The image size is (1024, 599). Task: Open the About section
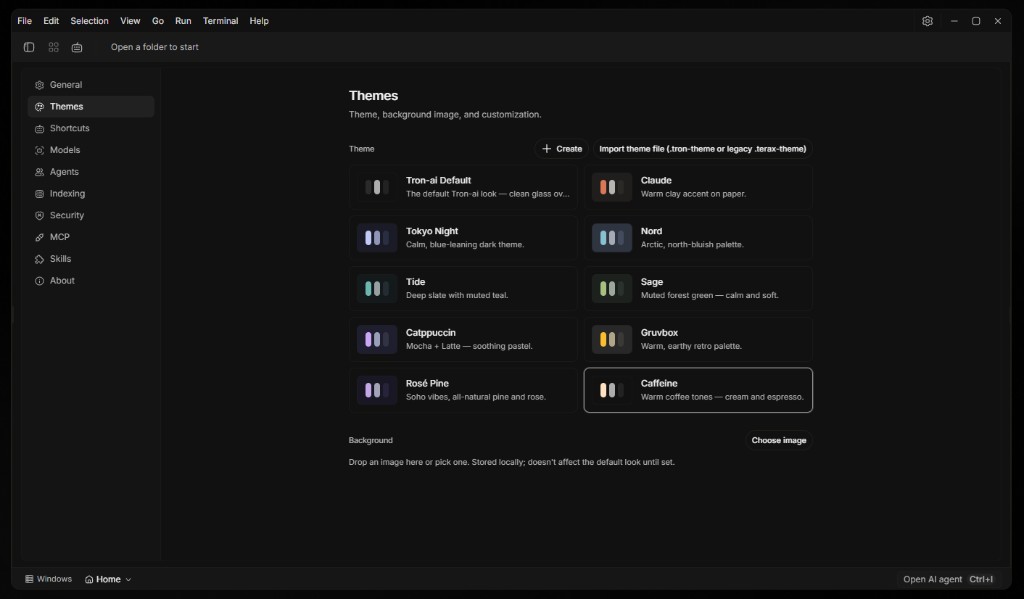(91, 280)
